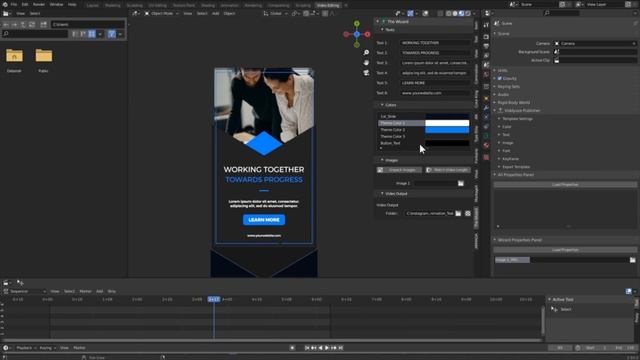Jump to the timeline start frame
The image size is (640, 360).
pyautogui.click(x=307, y=348)
